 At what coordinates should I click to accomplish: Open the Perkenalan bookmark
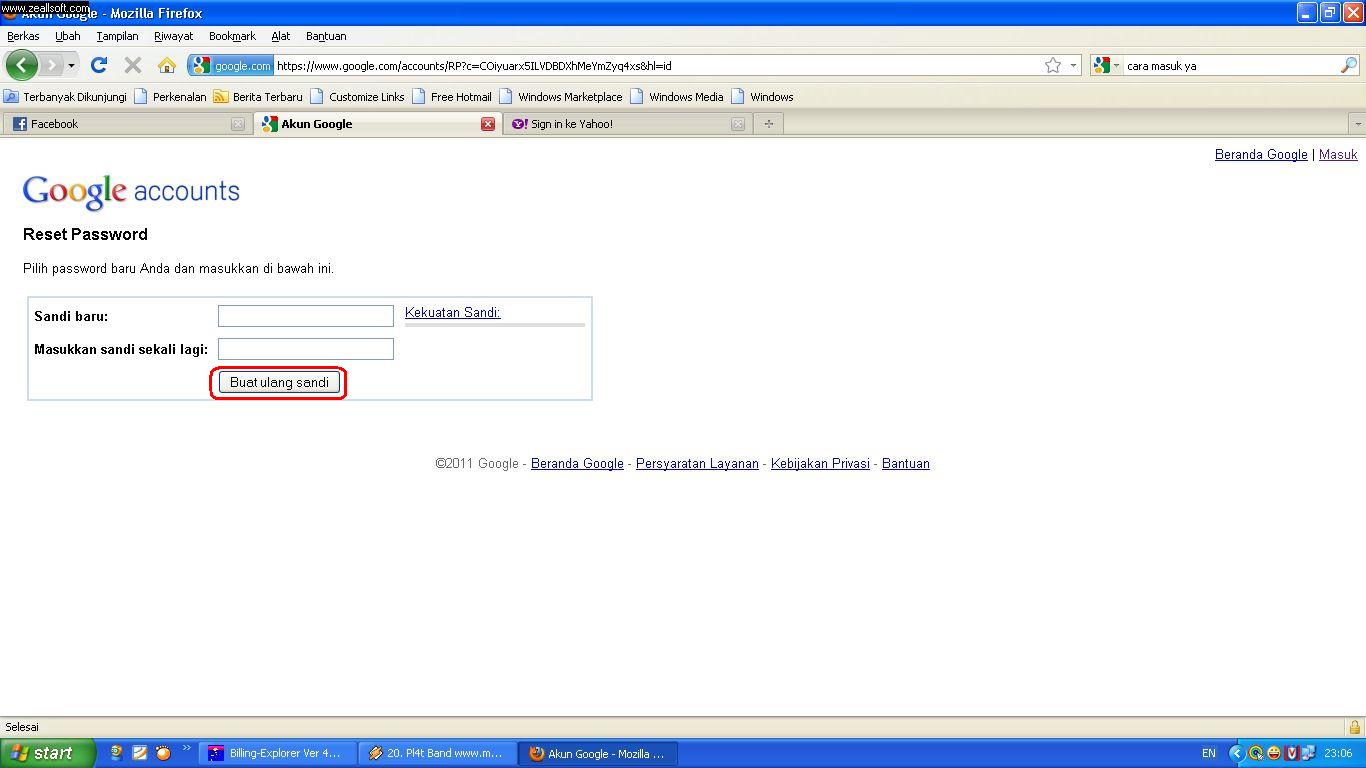pyautogui.click(x=170, y=97)
